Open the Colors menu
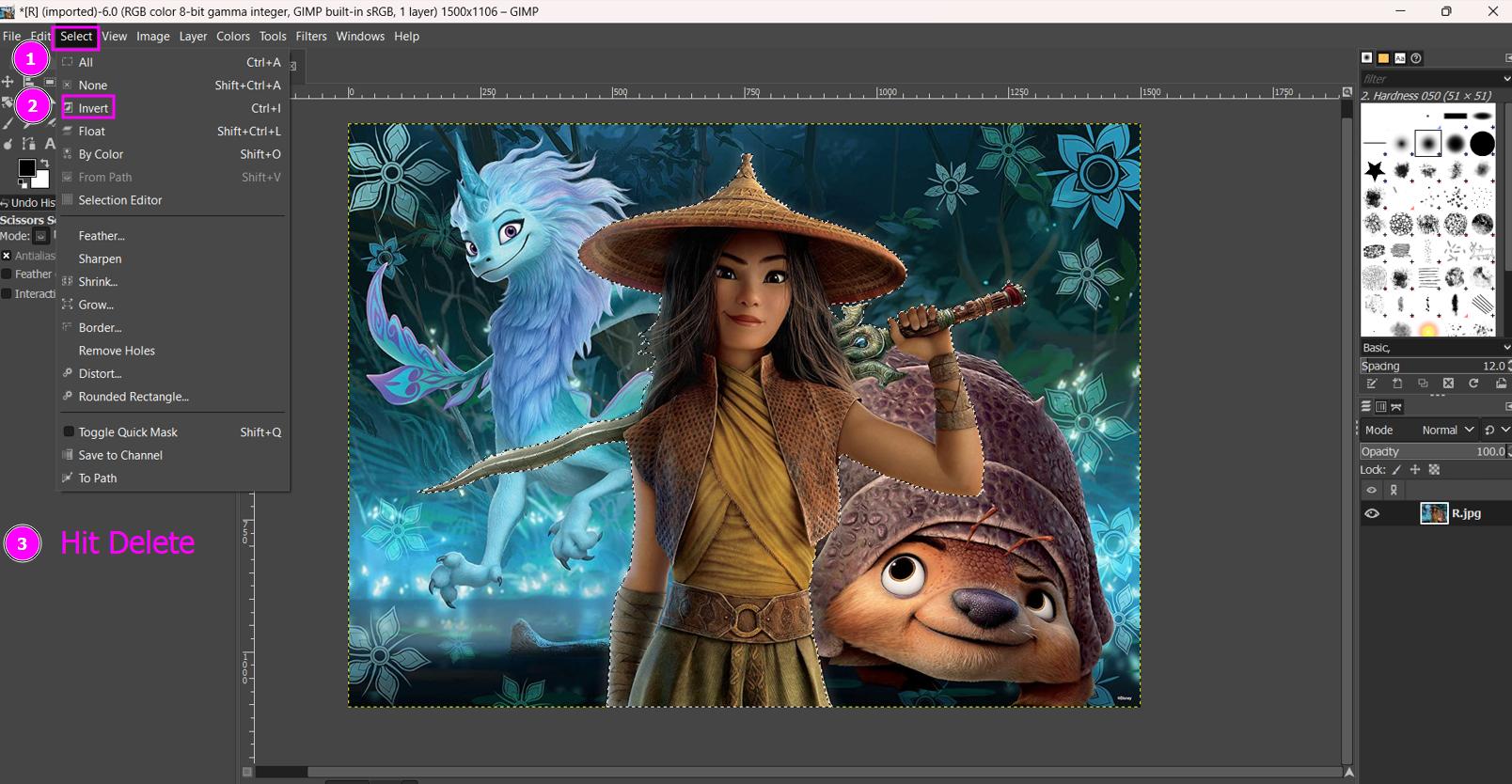Viewport: 1512px width, 784px height. coord(233,36)
